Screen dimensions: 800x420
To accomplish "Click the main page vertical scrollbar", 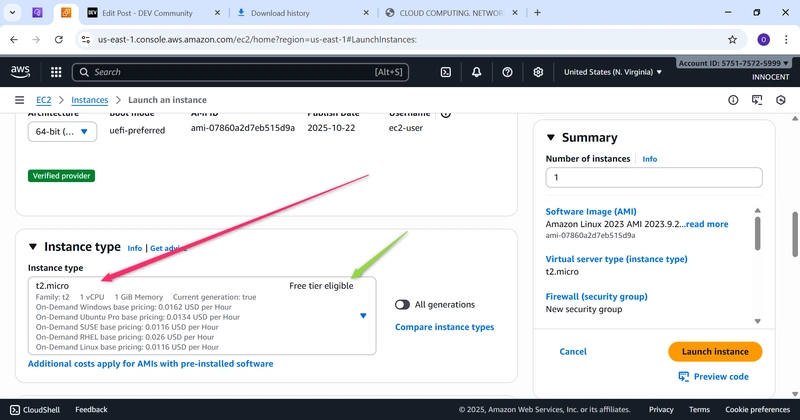I will [x=795, y=235].
